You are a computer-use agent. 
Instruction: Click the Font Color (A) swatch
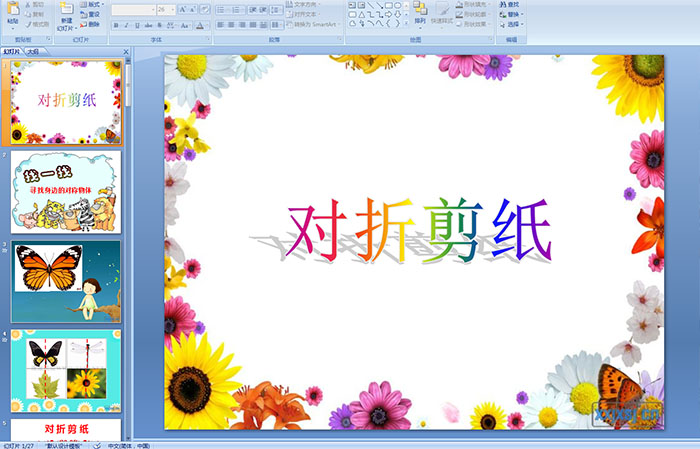[x=200, y=25]
